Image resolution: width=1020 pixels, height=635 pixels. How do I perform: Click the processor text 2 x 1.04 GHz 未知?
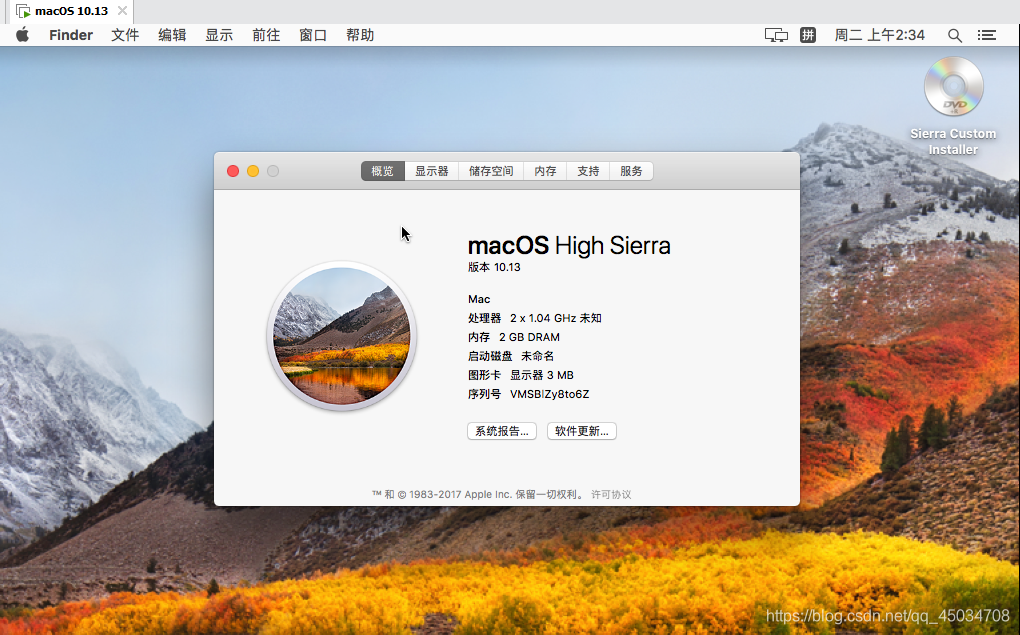point(556,318)
